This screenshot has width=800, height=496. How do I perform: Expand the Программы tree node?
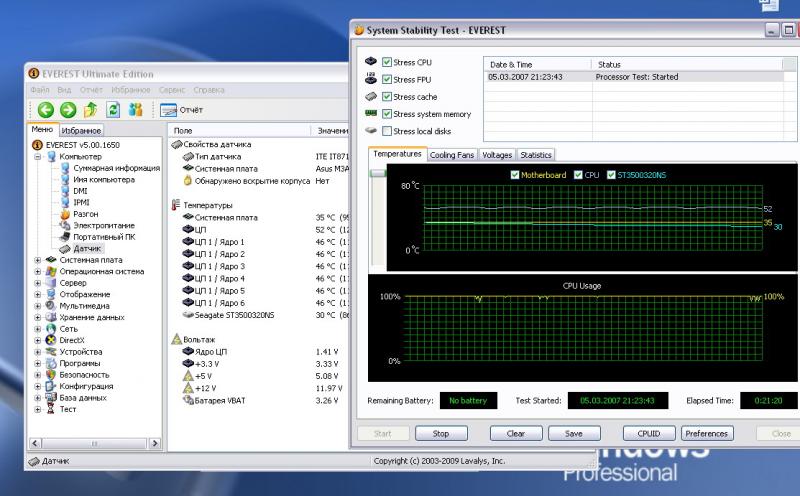(x=37, y=363)
